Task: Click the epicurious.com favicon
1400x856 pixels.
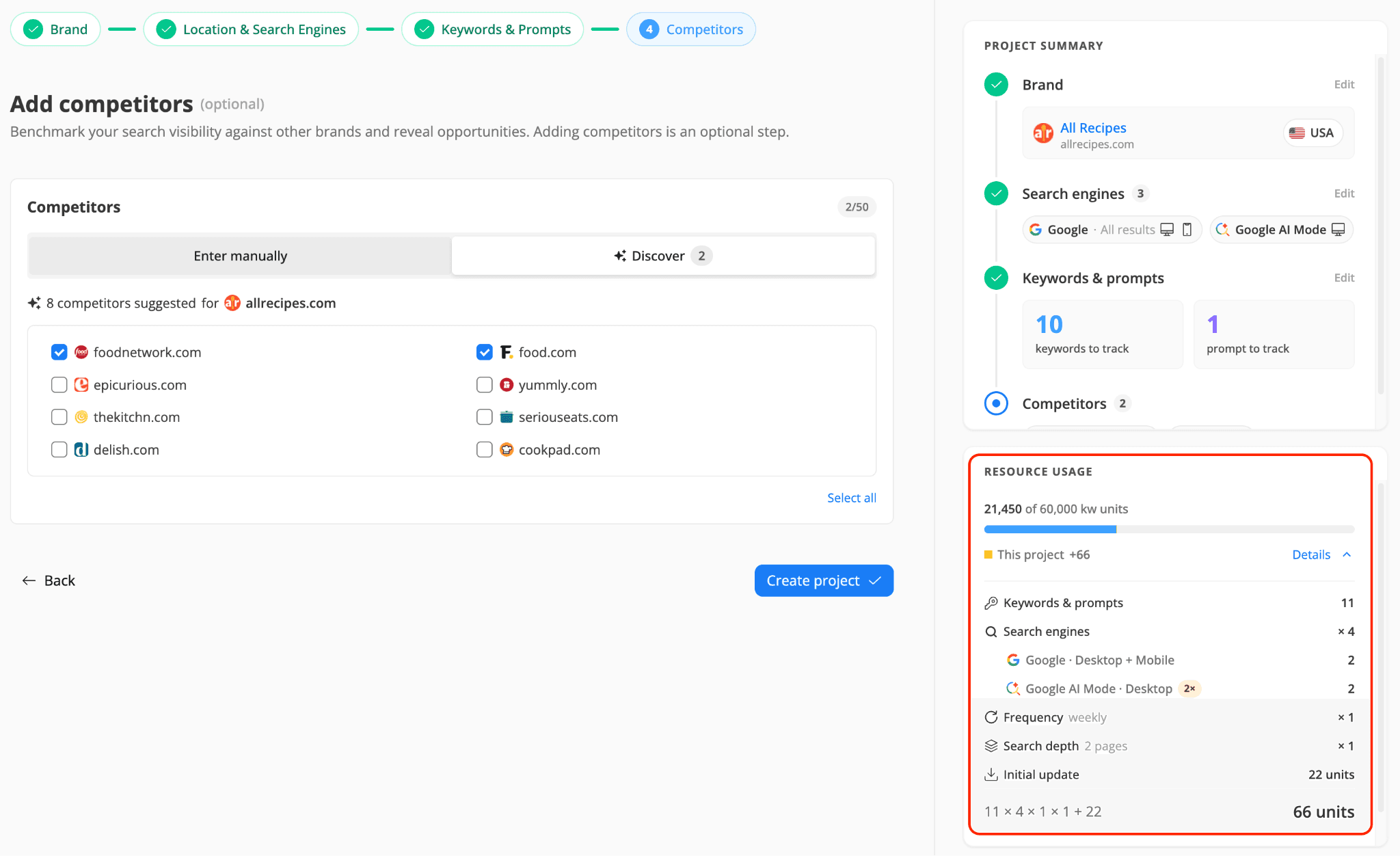Action: click(81, 385)
